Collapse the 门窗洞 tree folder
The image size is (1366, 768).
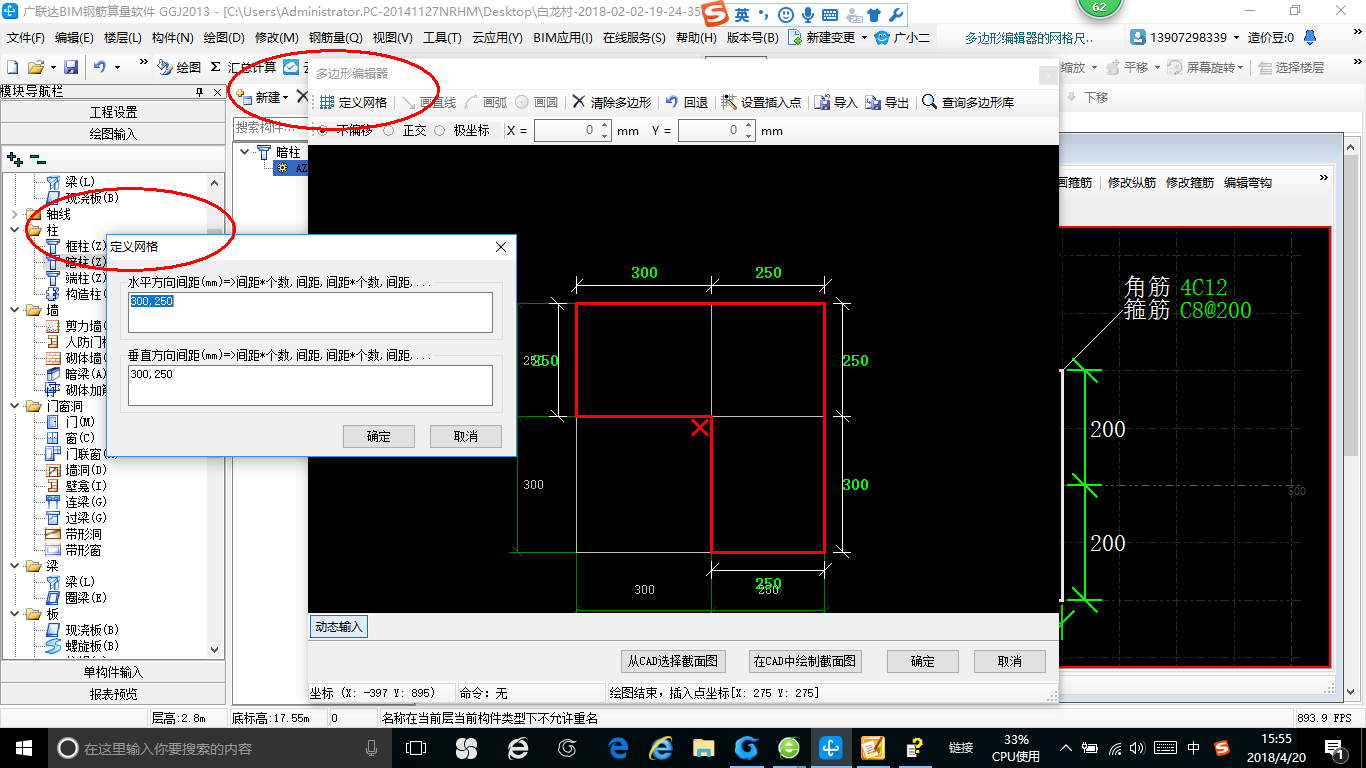click(x=13, y=406)
